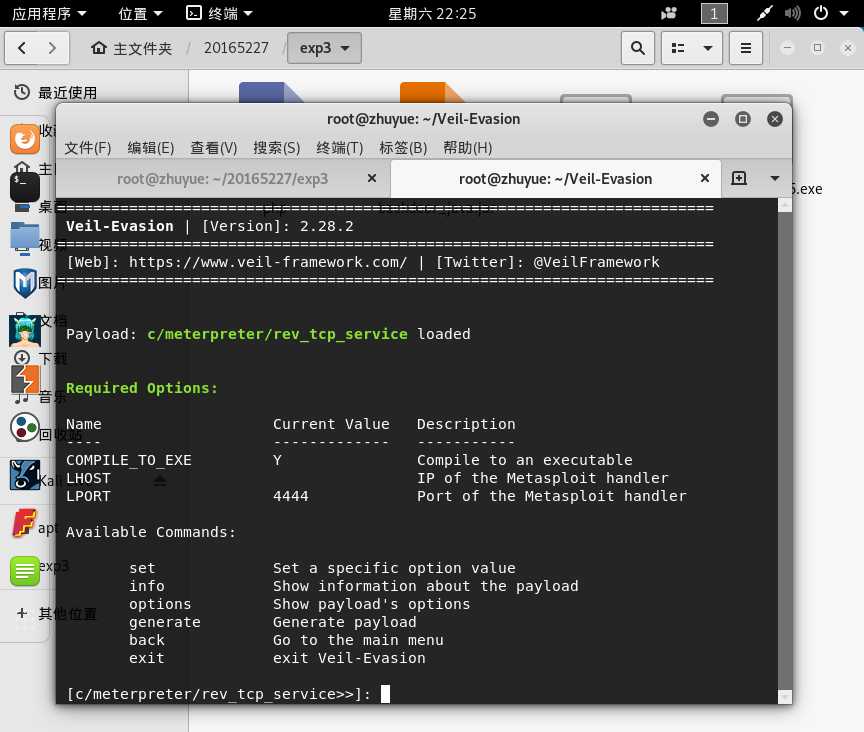Click the terminal vertical scrollbar track
This screenshot has width=864, height=732.
tap(785, 451)
